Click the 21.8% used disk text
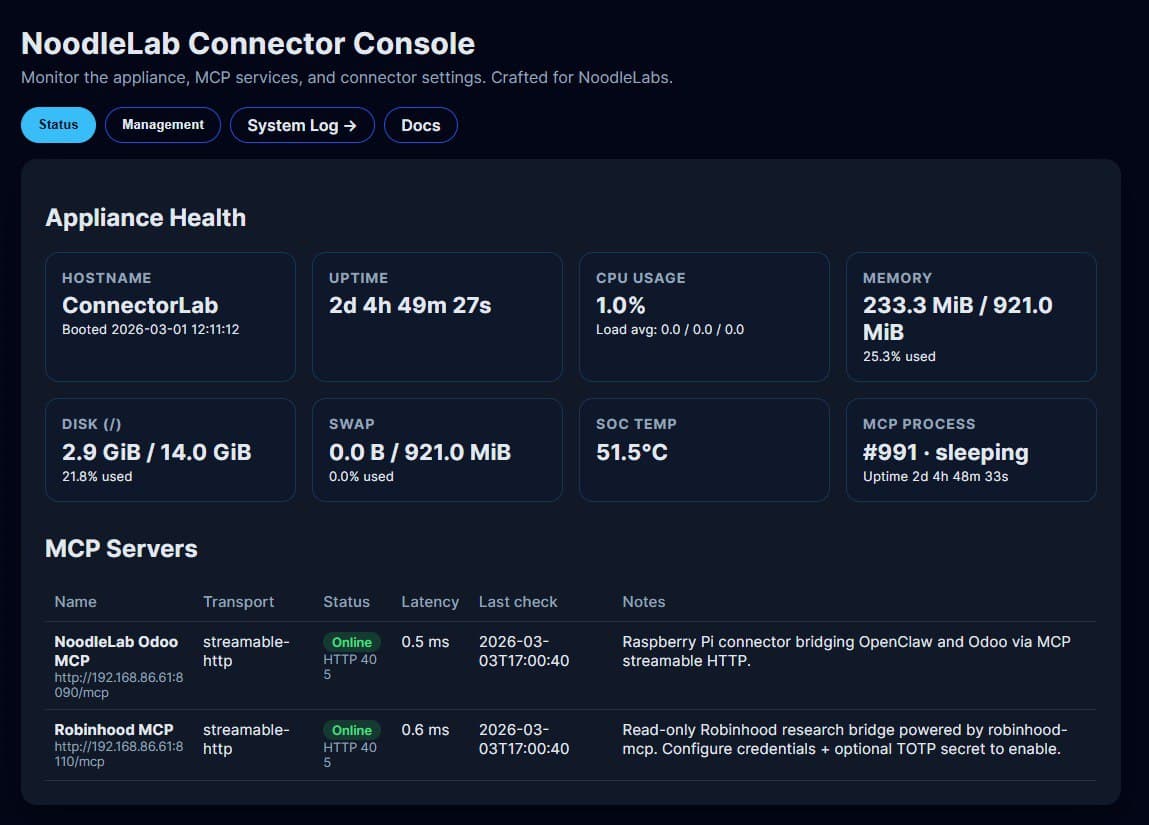Viewport: 1149px width, 825px height. pos(97,477)
